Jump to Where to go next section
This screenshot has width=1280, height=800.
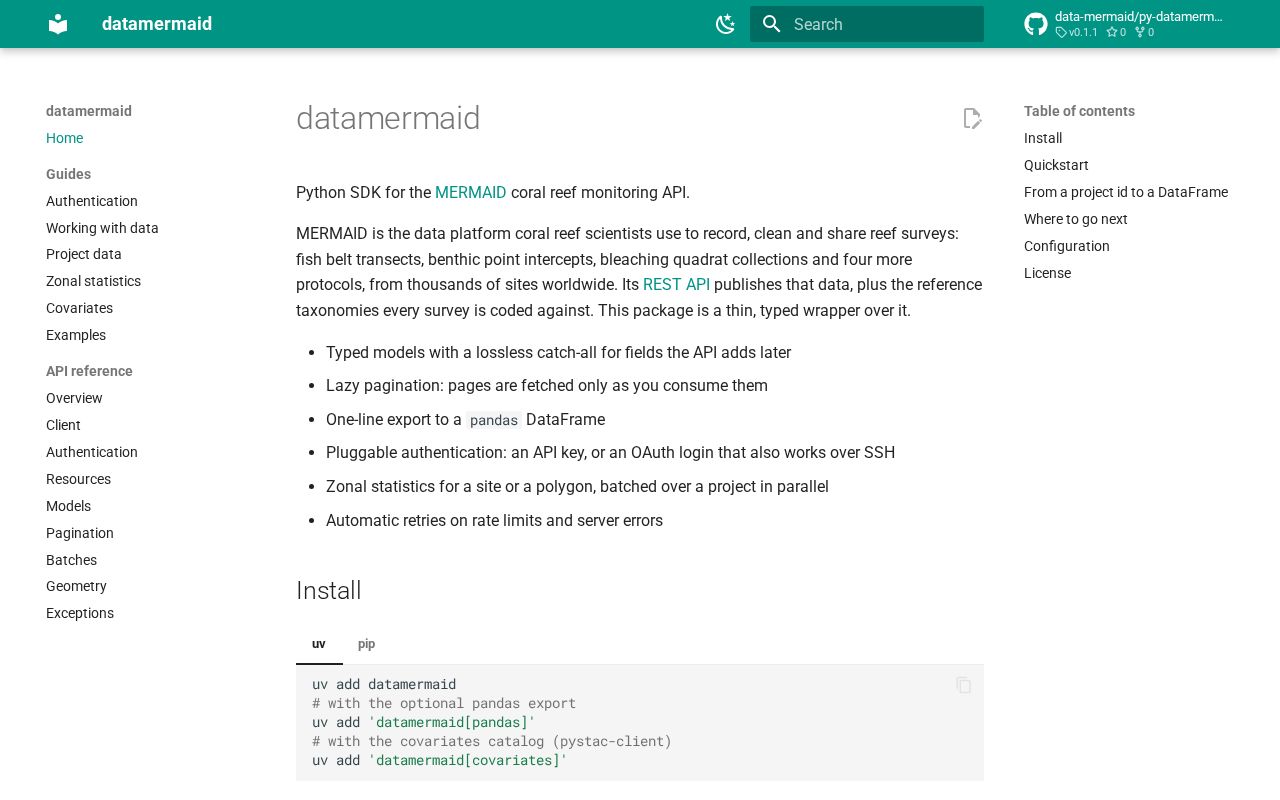point(1076,219)
